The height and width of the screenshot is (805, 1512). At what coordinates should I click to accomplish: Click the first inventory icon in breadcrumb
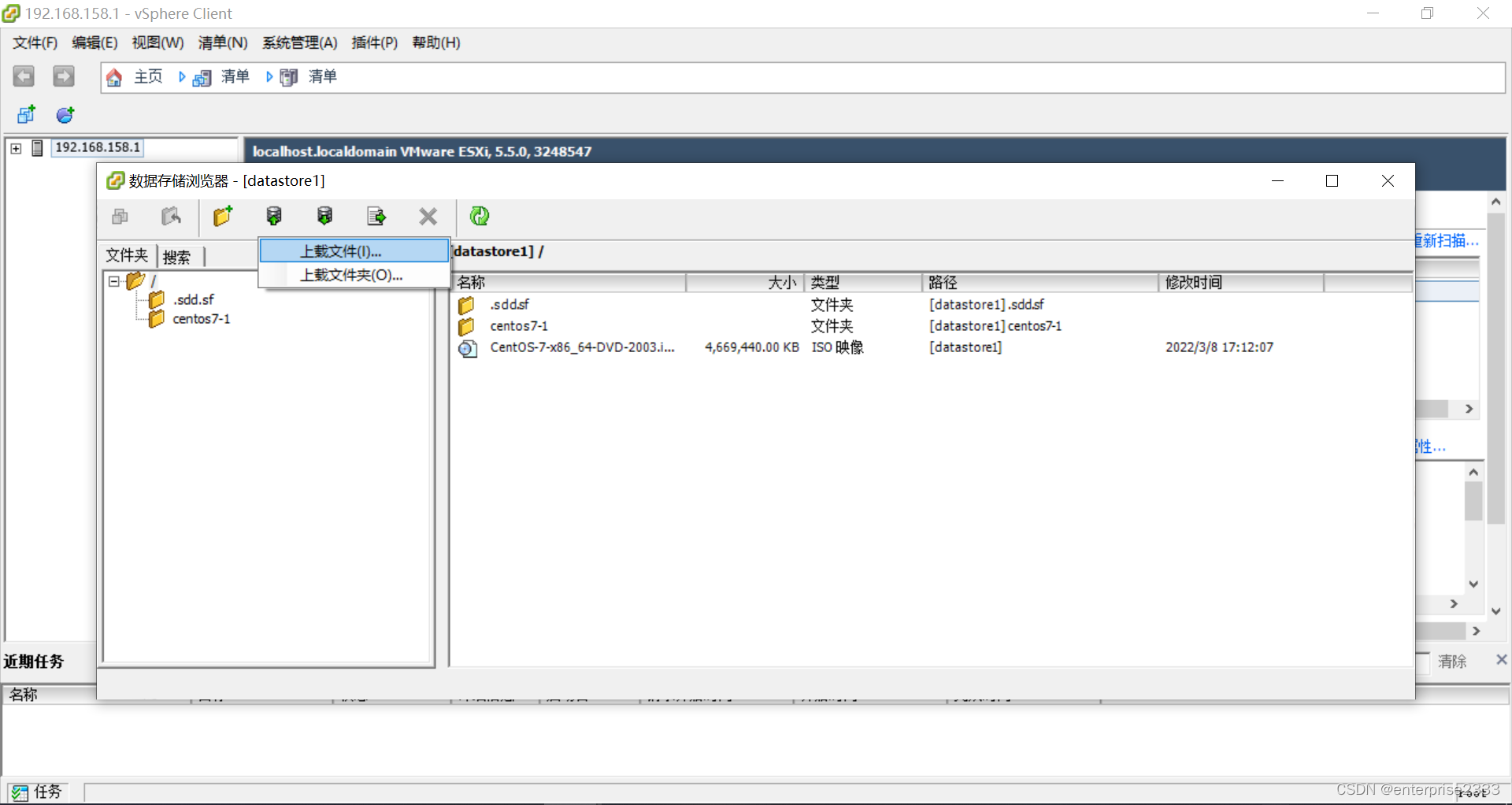(202, 77)
